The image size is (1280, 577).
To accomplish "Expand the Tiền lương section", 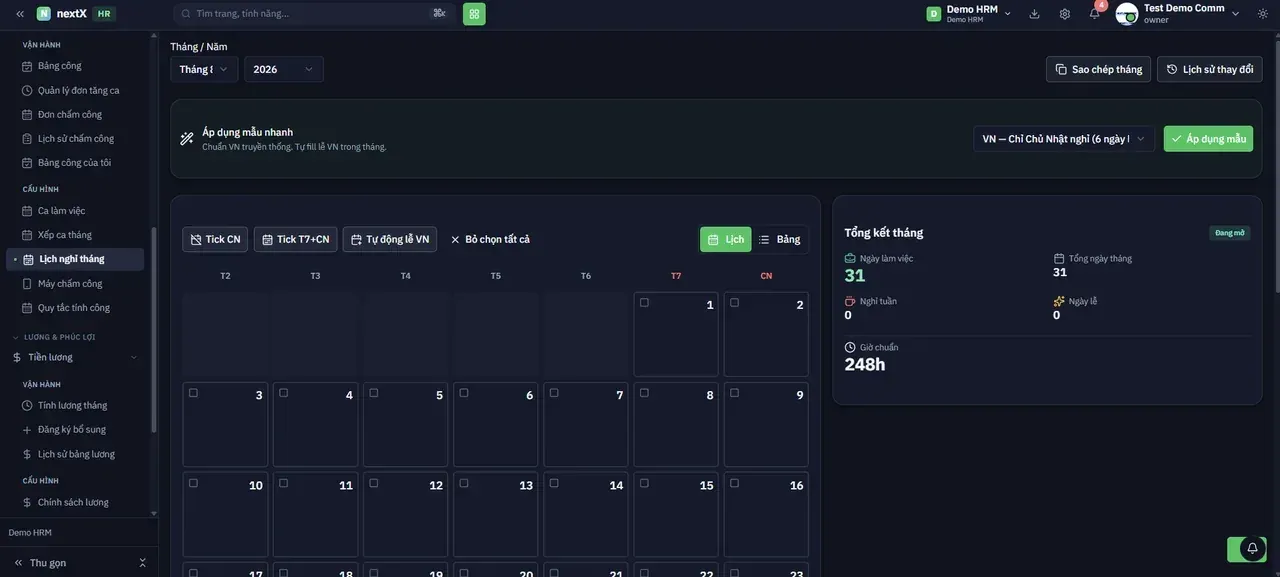I will [x=75, y=357].
